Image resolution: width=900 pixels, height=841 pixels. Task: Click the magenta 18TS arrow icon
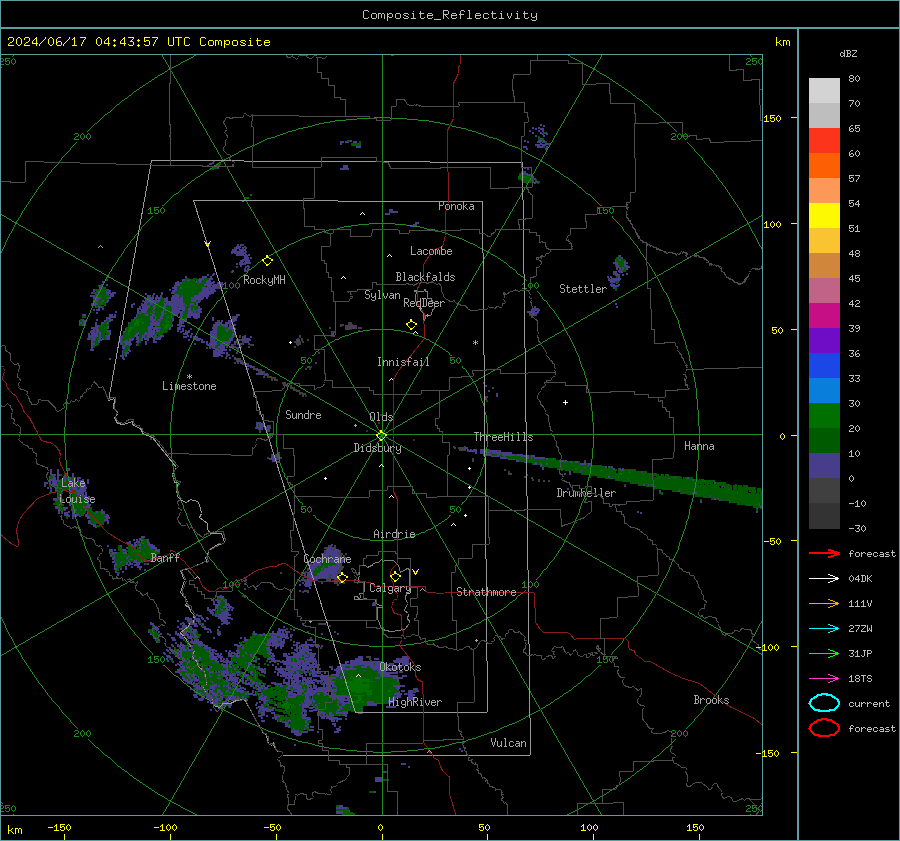tap(824, 679)
